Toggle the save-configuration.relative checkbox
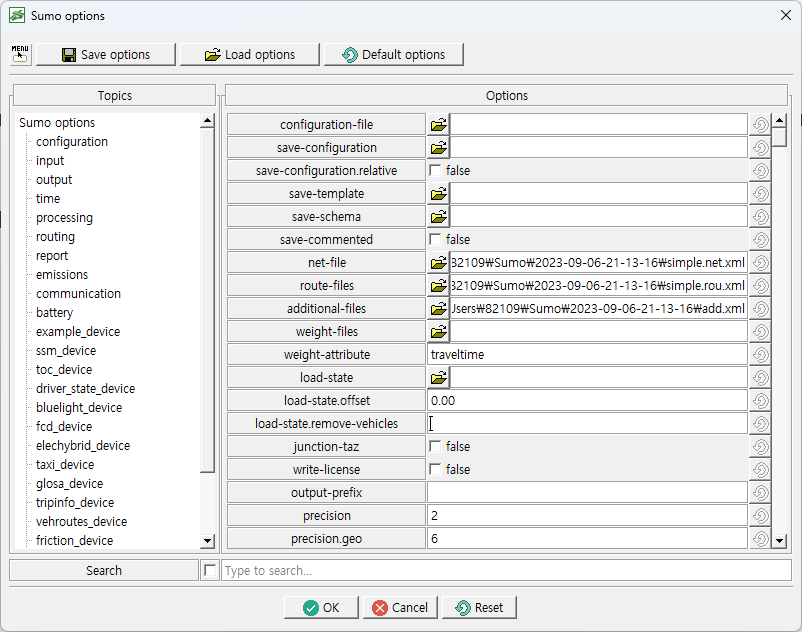This screenshot has width=802, height=632. (435, 170)
